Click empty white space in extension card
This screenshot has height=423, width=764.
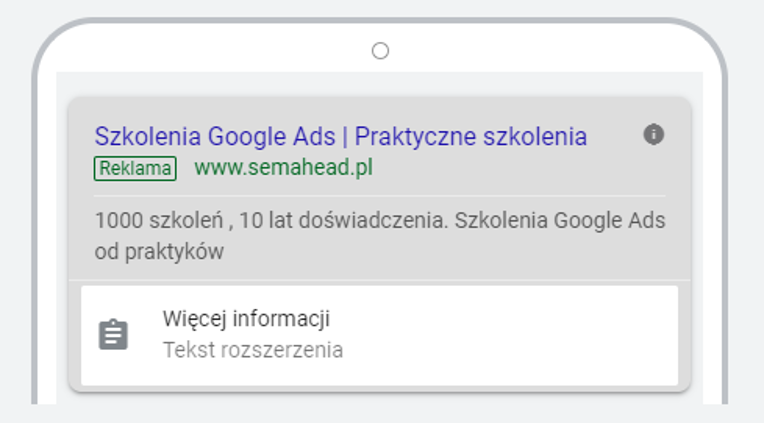[x=520, y=335]
